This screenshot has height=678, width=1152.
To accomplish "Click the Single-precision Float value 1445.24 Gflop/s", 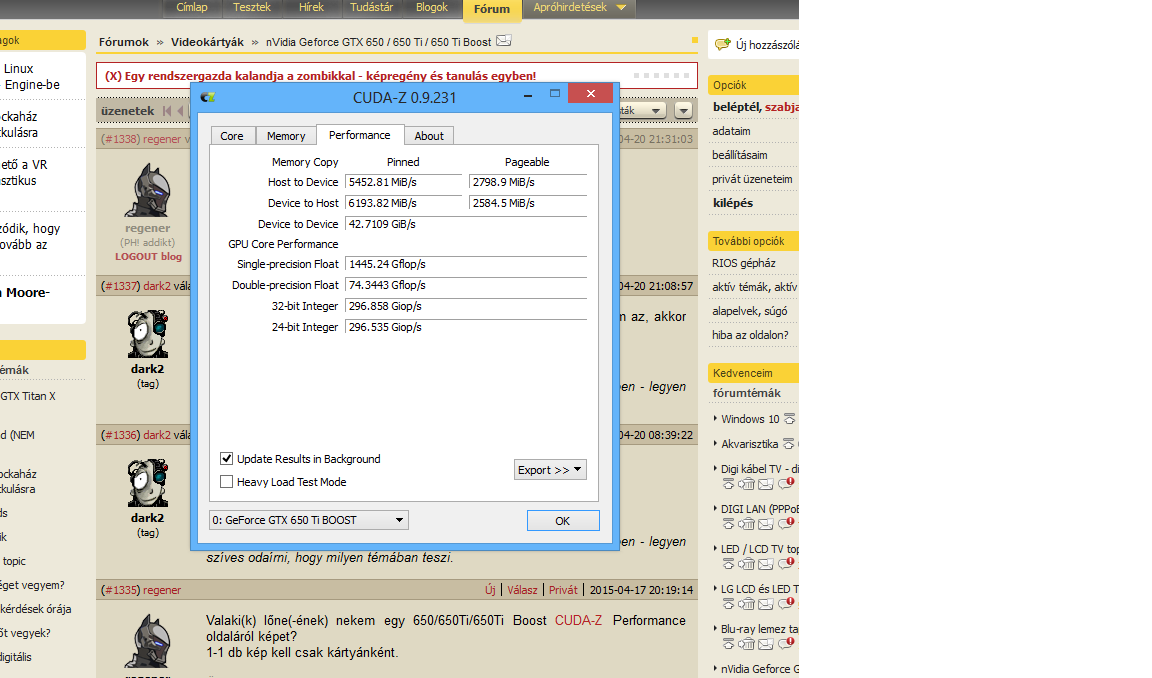I will coord(466,264).
